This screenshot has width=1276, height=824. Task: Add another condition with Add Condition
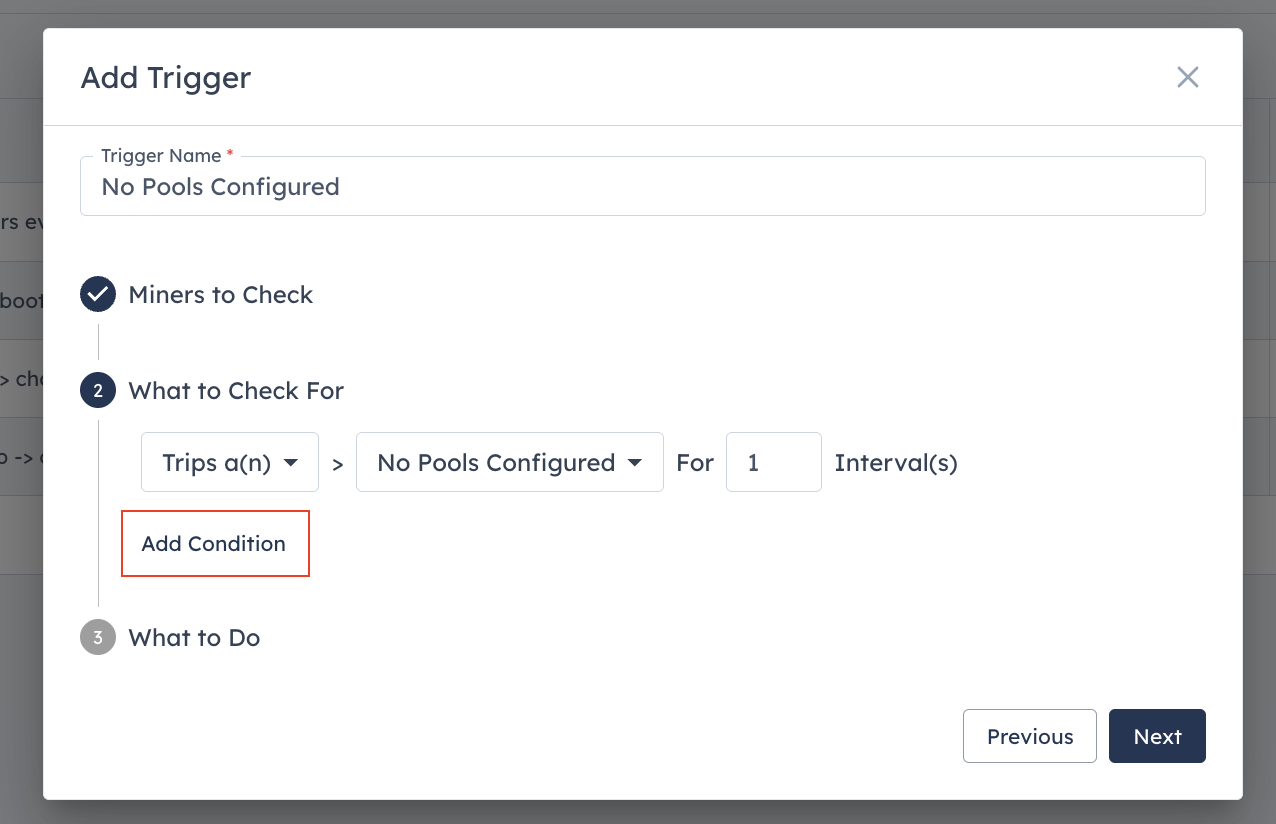(215, 543)
